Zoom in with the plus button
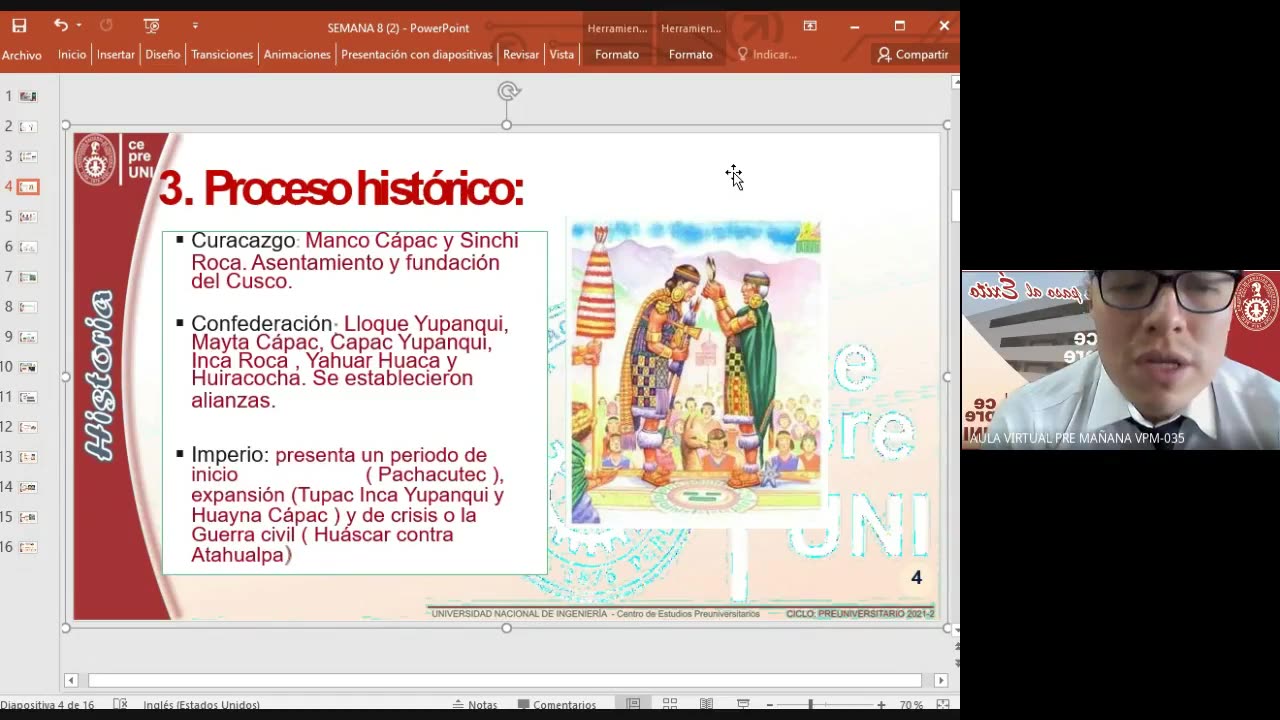The image size is (1280, 720). [x=881, y=705]
